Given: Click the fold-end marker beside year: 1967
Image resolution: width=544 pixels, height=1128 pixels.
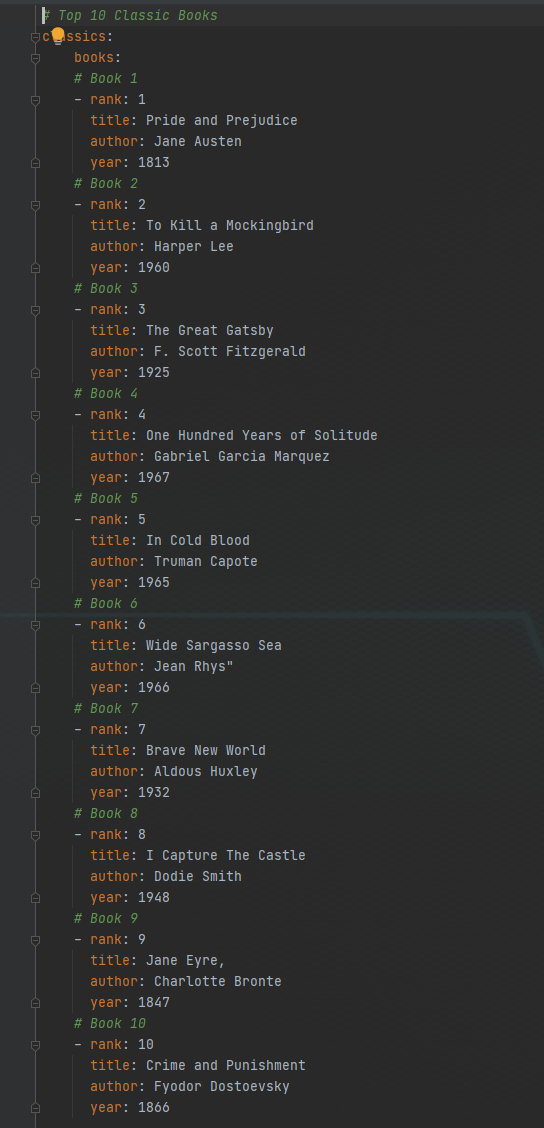Looking at the screenshot, I should pyautogui.click(x=35, y=478).
